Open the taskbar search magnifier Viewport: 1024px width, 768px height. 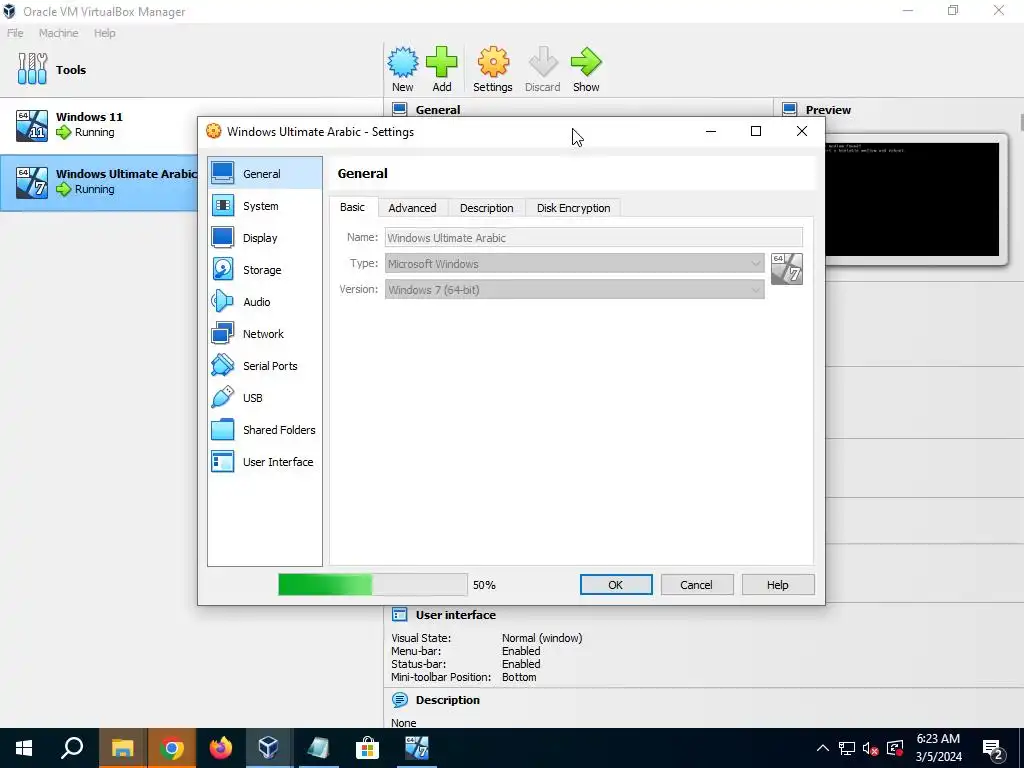coord(72,748)
